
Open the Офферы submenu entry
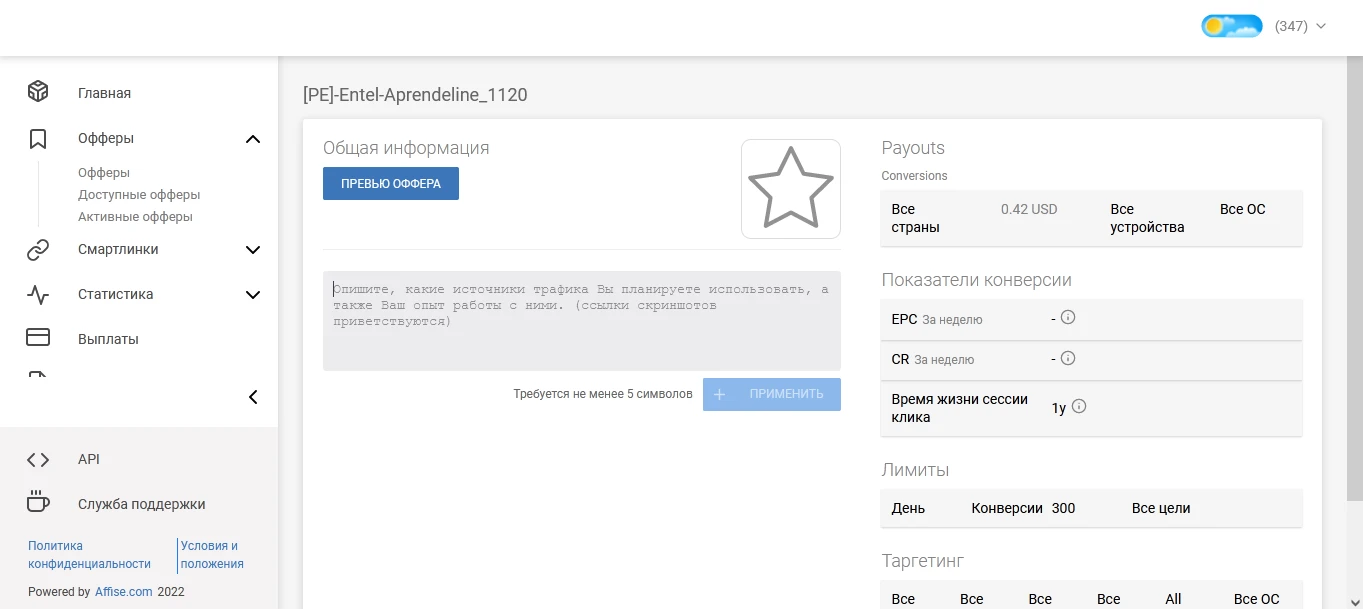104,173
